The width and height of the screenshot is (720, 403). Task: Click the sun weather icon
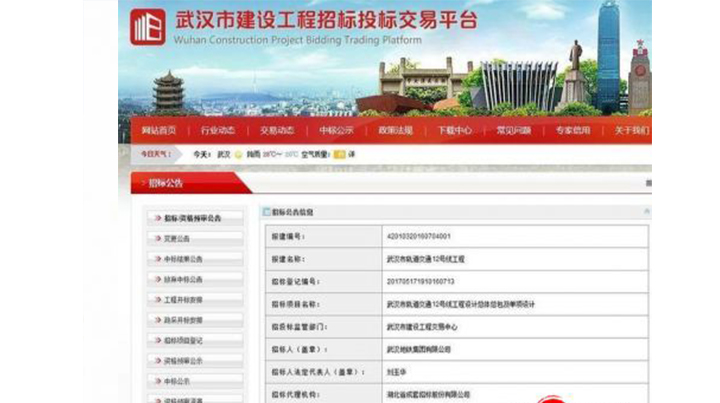click(238, 155)
